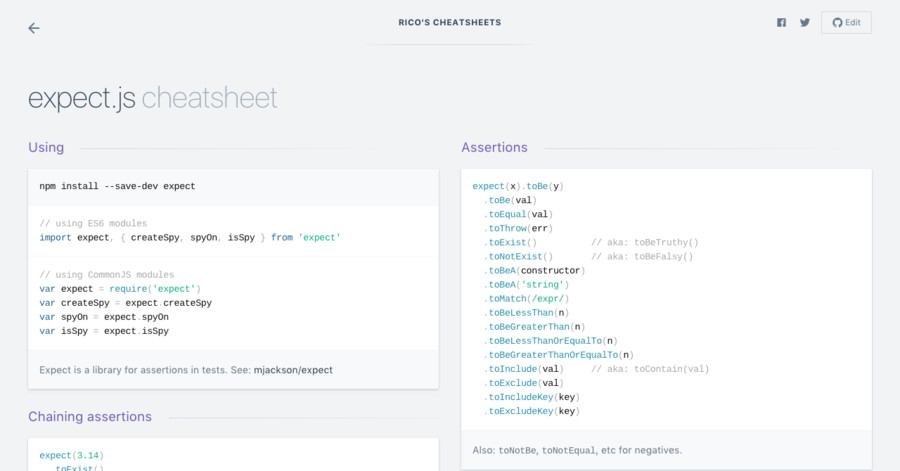Click the Assertions section heading

coord(494,147)
